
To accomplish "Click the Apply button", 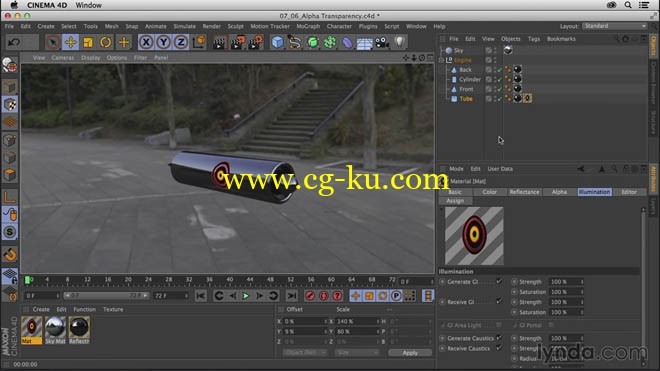I will (x=410, y=353).
